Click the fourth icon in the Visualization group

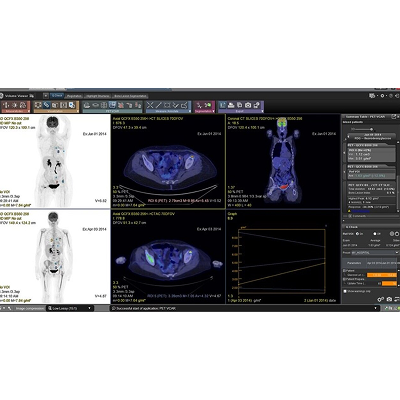click(63, 105)
